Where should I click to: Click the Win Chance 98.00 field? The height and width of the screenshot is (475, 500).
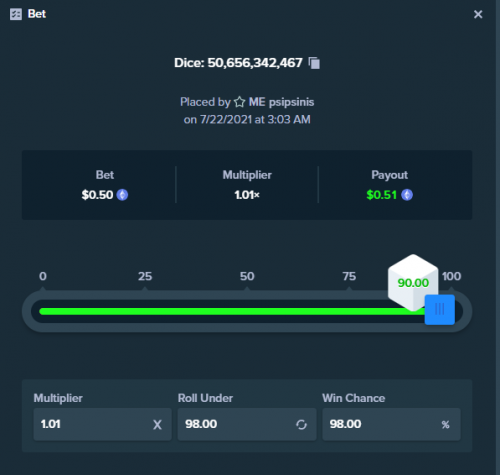tap(391, 424)
